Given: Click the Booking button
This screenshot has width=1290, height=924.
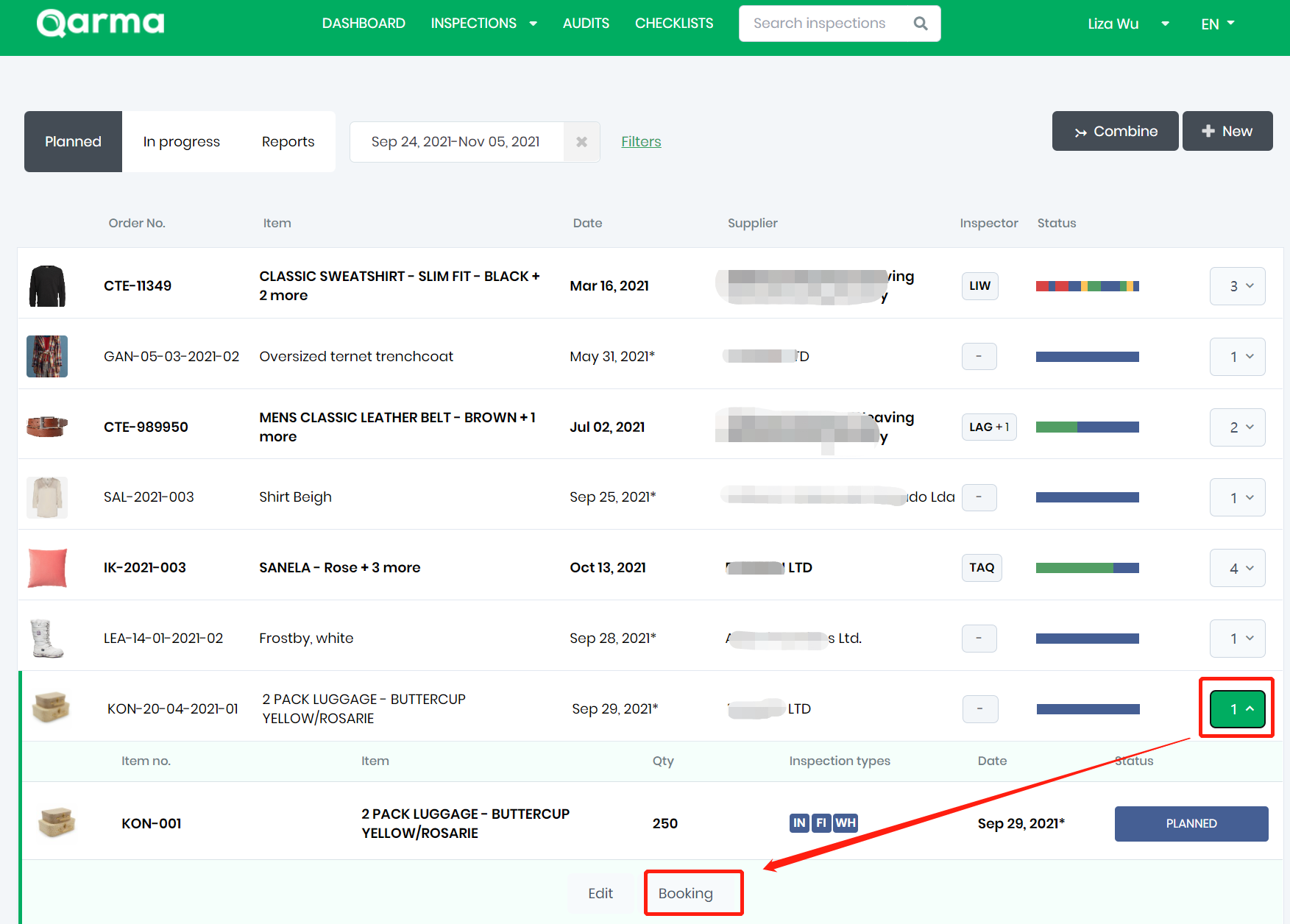Looking at the screenshot, I should [686, 893].
